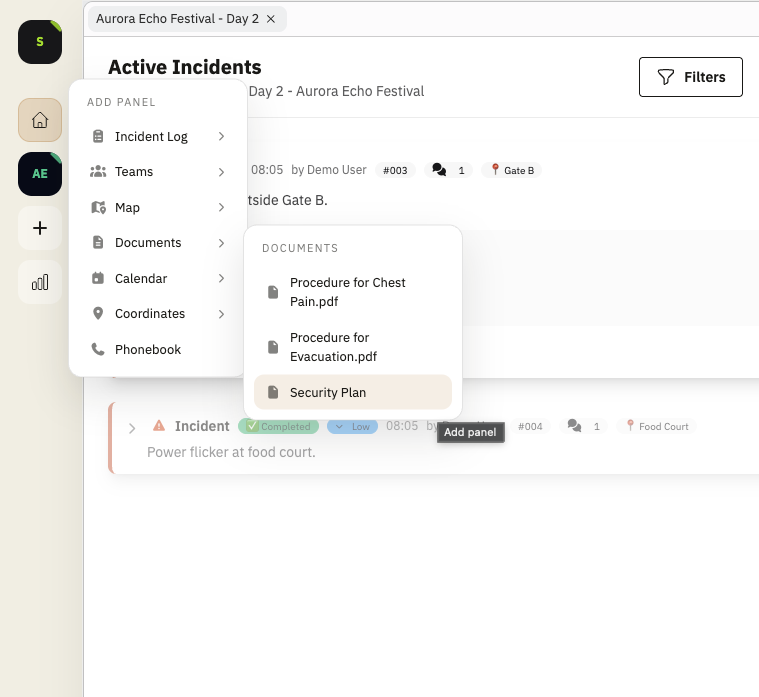
Task: Click the Teams people icon
Action: 98,171
